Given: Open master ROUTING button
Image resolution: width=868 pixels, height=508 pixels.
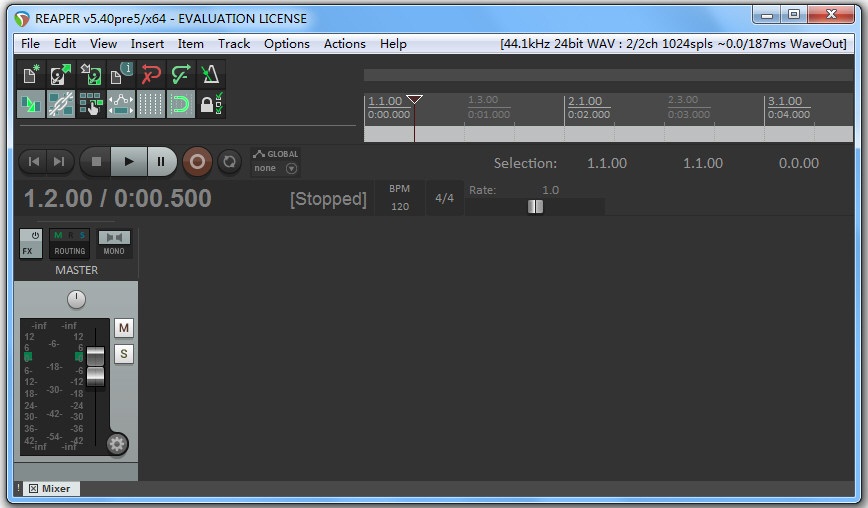Looking at the screenshot, I should pyautogui.click(x=70, y=243).
